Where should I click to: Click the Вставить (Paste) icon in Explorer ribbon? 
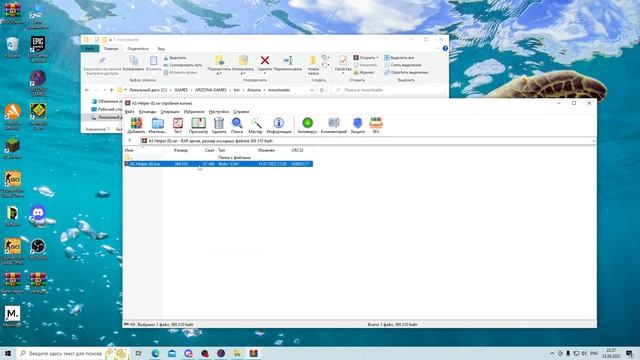(x=153, y=61)
